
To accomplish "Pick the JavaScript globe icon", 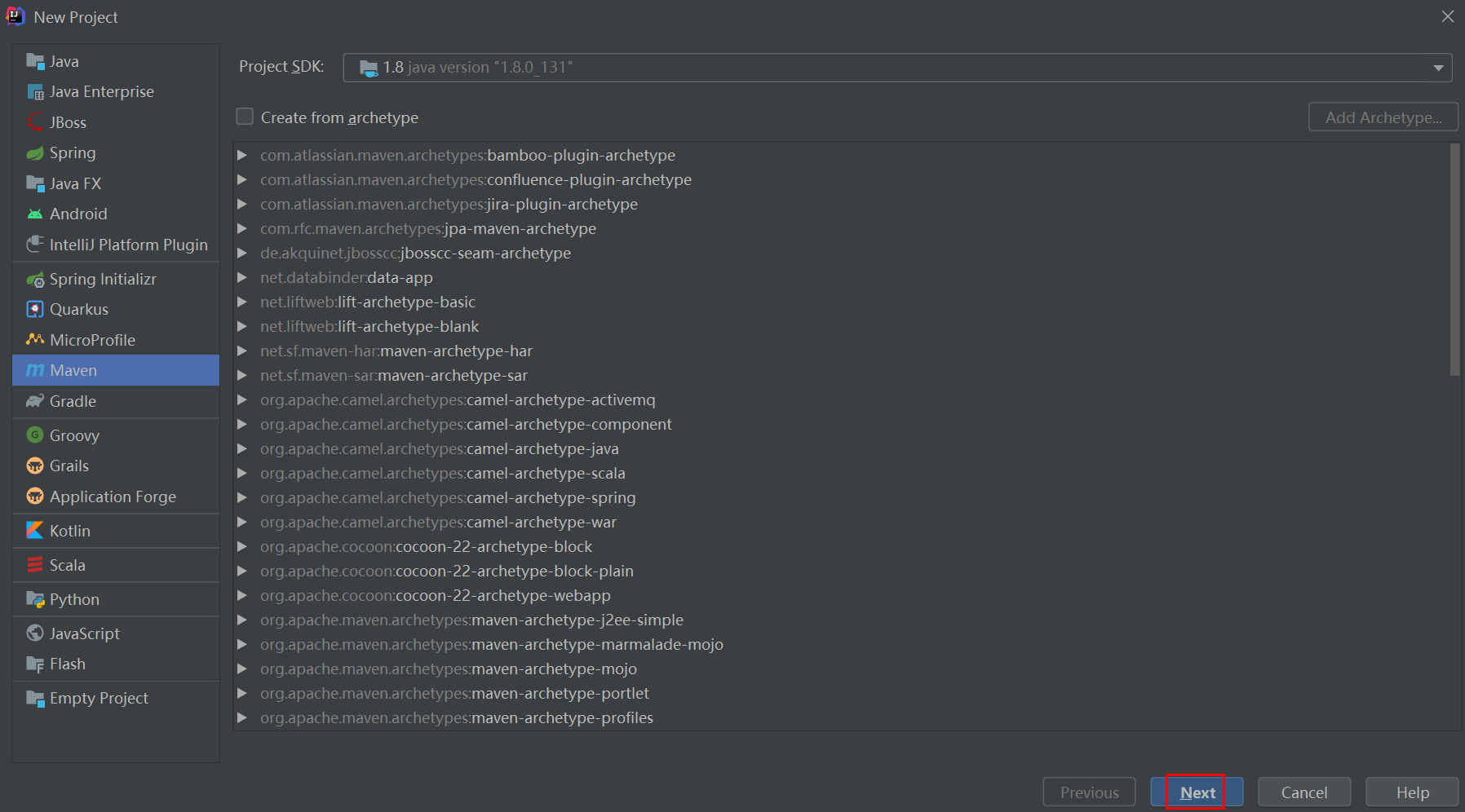I will coord(35,633).
